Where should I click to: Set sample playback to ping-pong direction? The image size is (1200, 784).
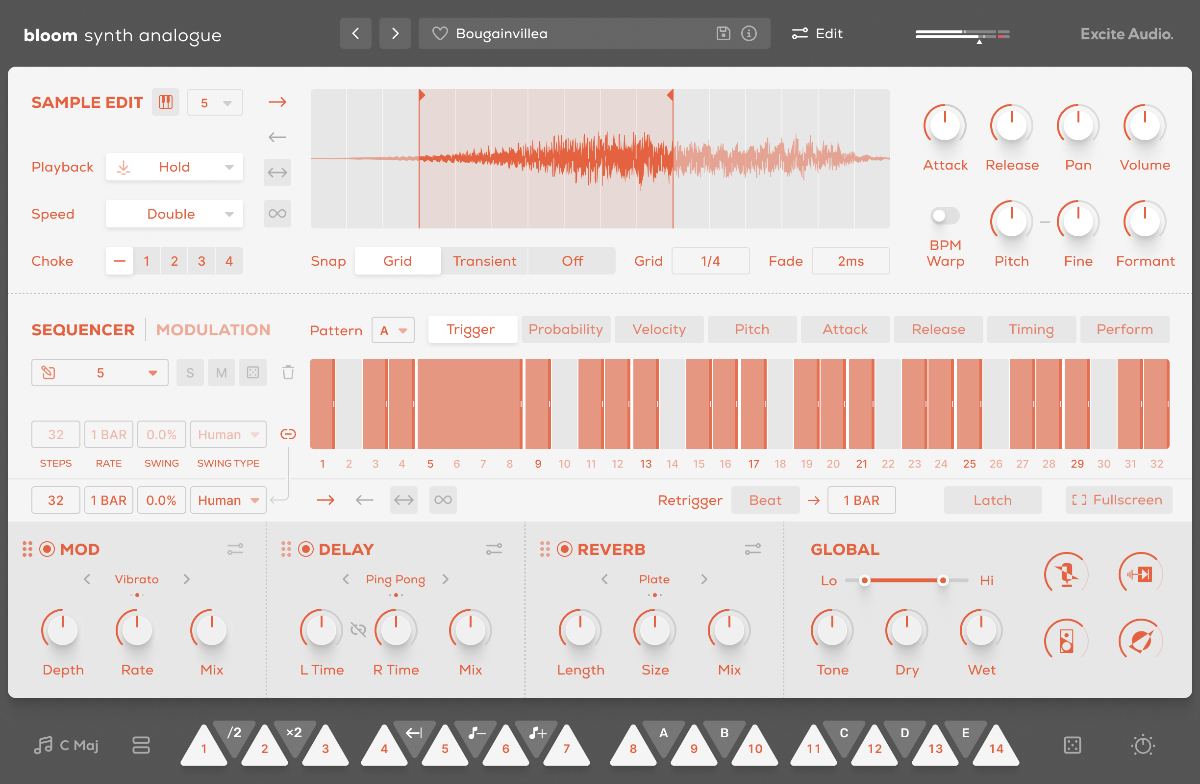(x=277, y=173)
